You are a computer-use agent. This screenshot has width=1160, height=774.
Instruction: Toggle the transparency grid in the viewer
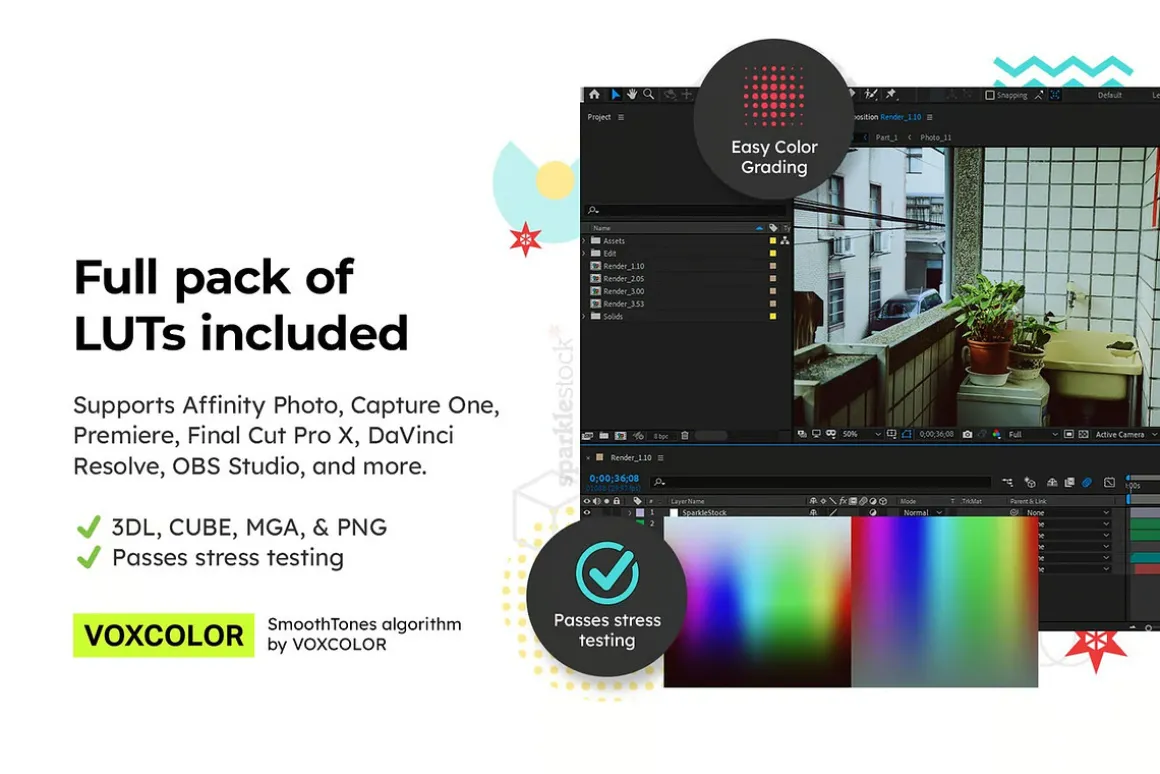click(1083, 434)
